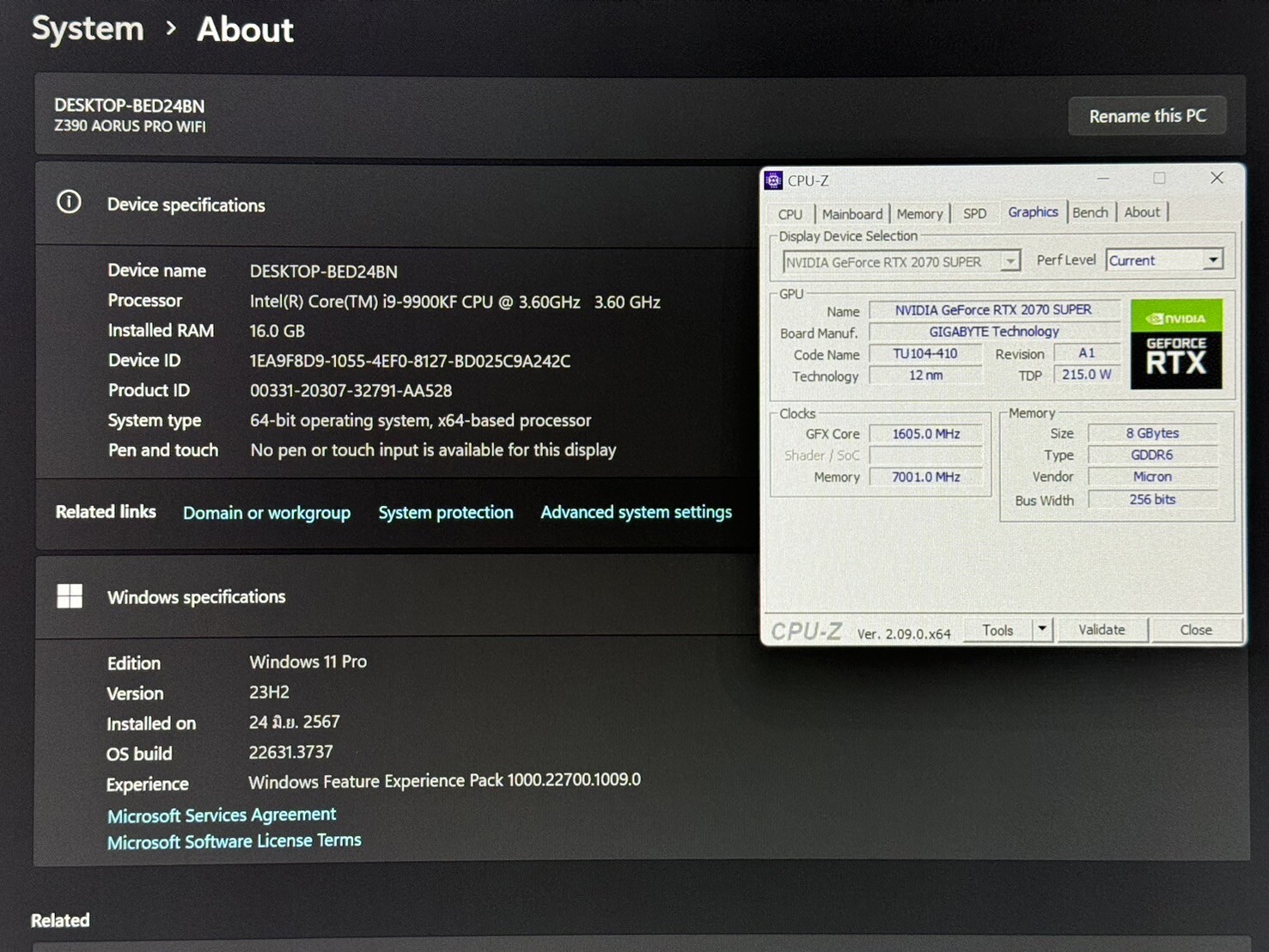Click the Close button in CPU-Z

tap(1195, 630)
